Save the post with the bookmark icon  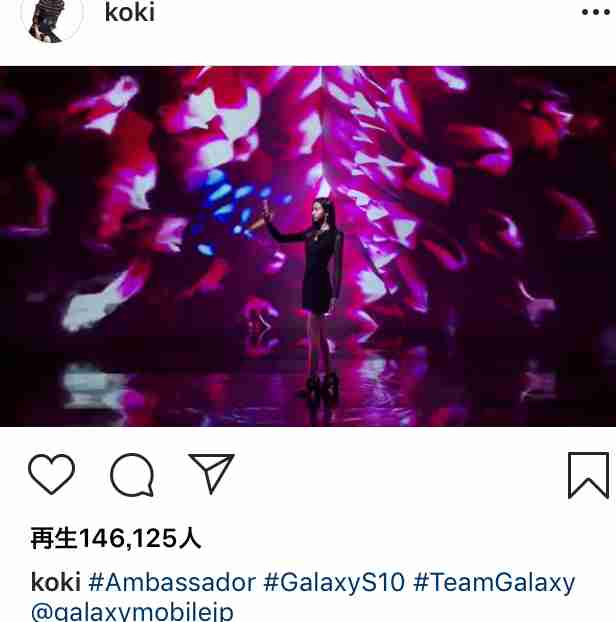point(588,475)
